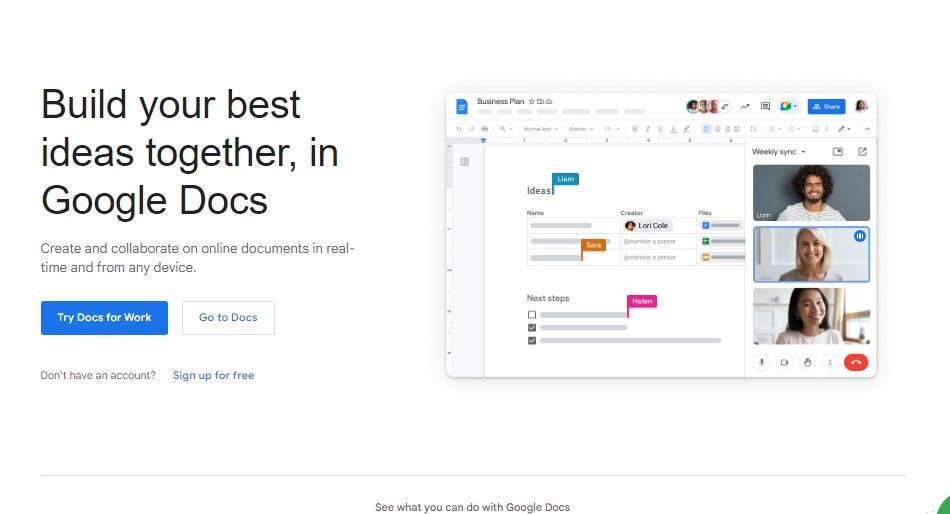Click the Ideas heading in document
This screenshot has height=514, width=950.
click(x=539, y=191)
